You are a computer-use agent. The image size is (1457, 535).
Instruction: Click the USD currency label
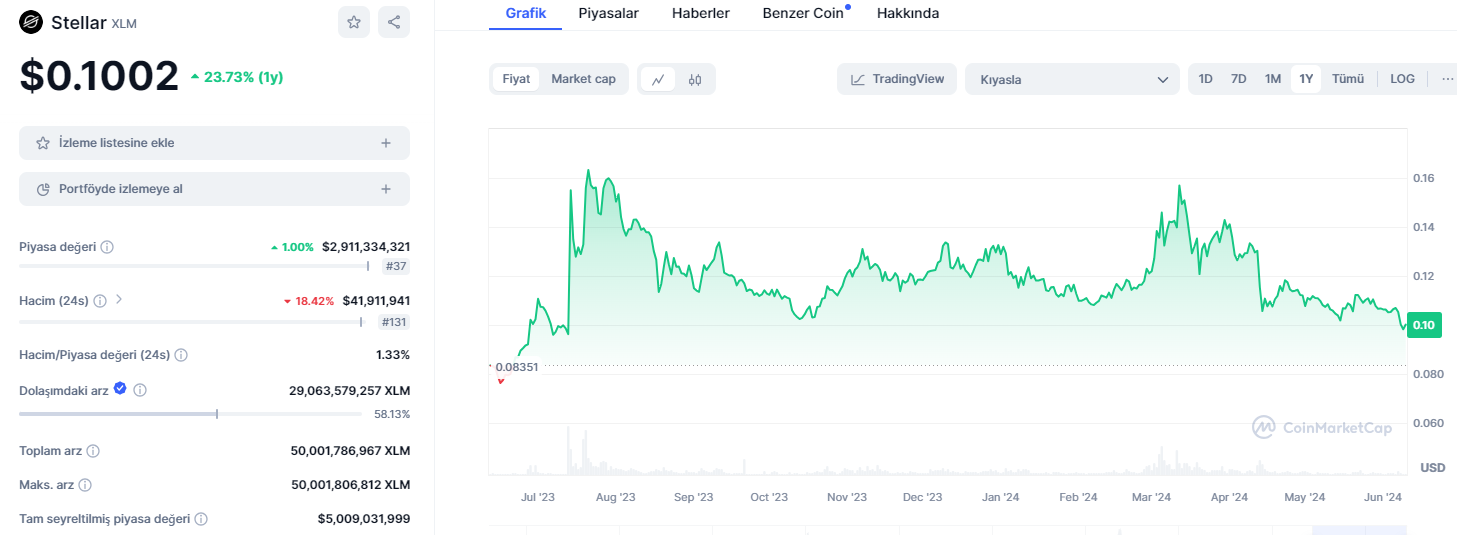(1433, 468)
